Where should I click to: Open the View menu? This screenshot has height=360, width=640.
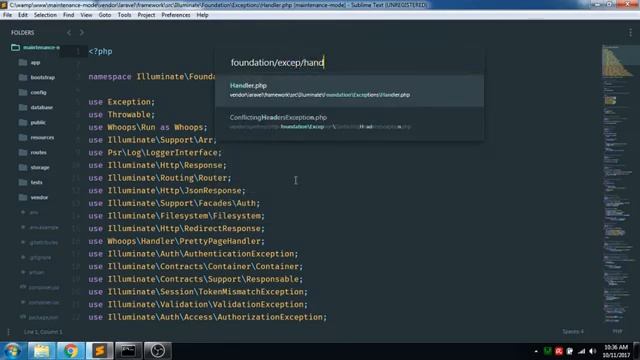click(86, 15)
